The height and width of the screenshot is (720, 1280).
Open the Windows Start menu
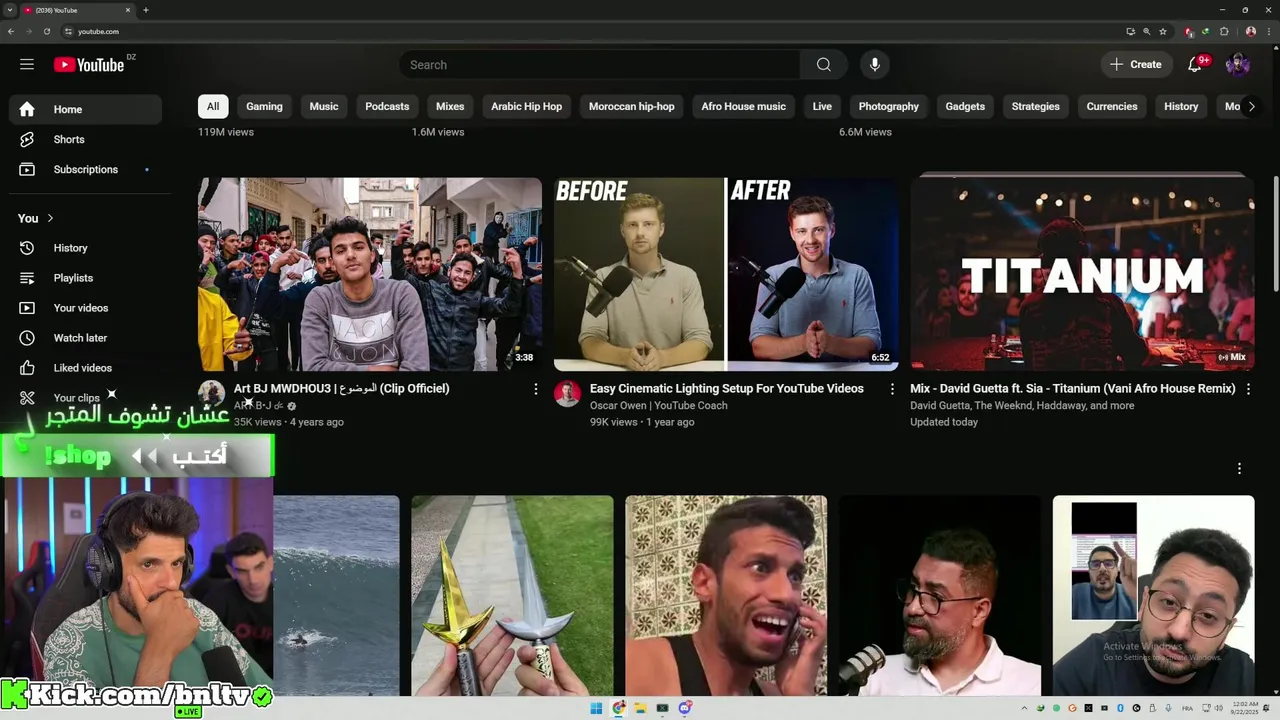(x=596, y=708)
